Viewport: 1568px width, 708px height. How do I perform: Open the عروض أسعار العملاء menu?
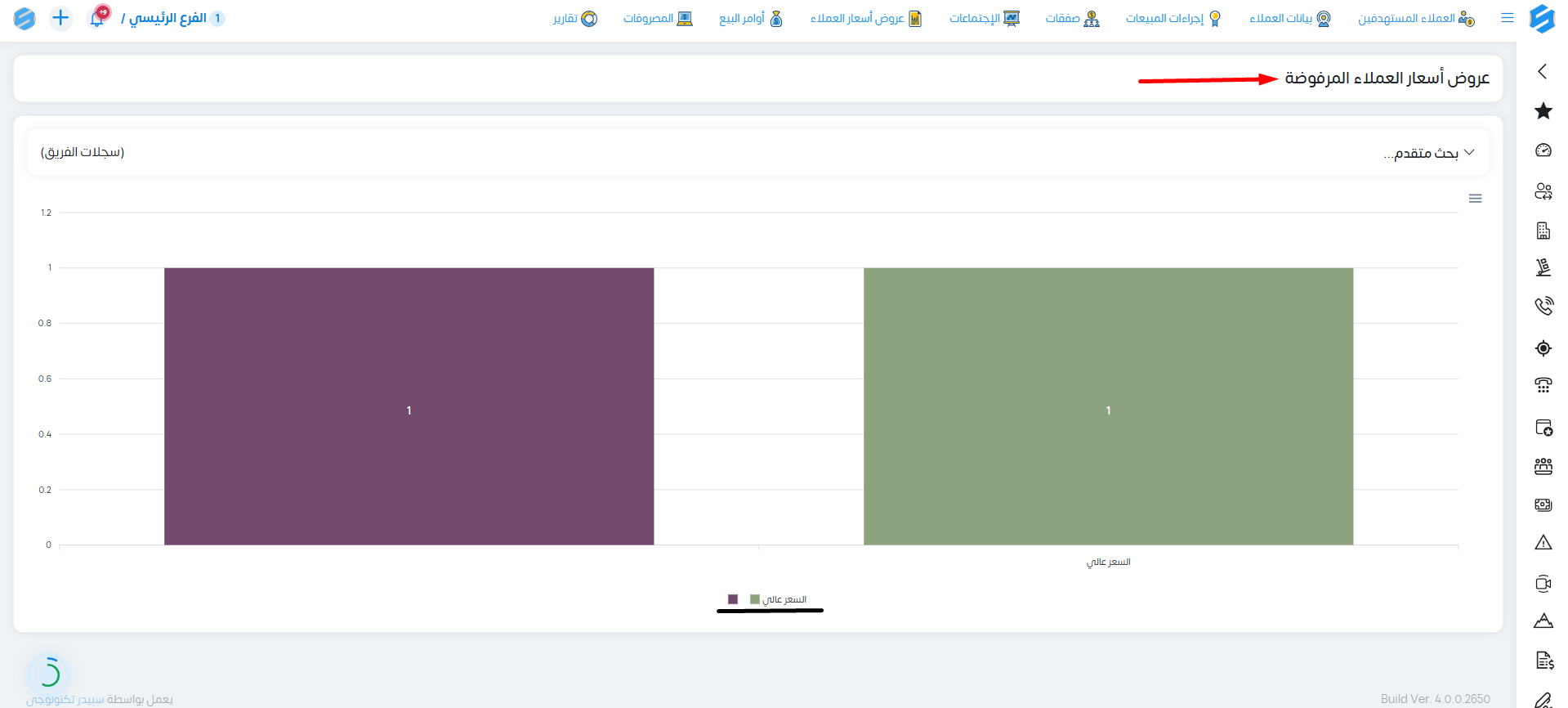(866, 18)
